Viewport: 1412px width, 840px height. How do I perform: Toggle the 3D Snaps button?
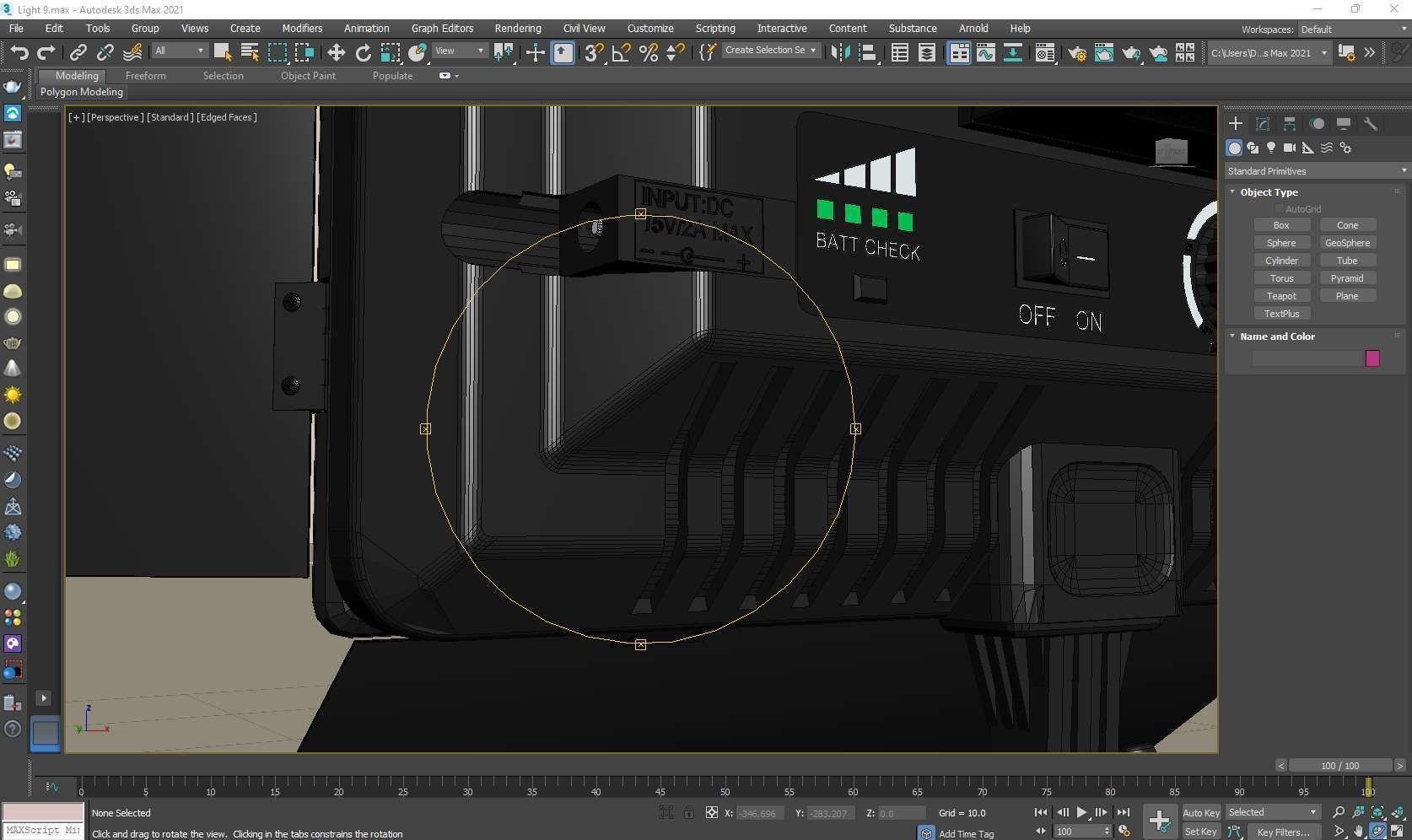tap(594, 52)
